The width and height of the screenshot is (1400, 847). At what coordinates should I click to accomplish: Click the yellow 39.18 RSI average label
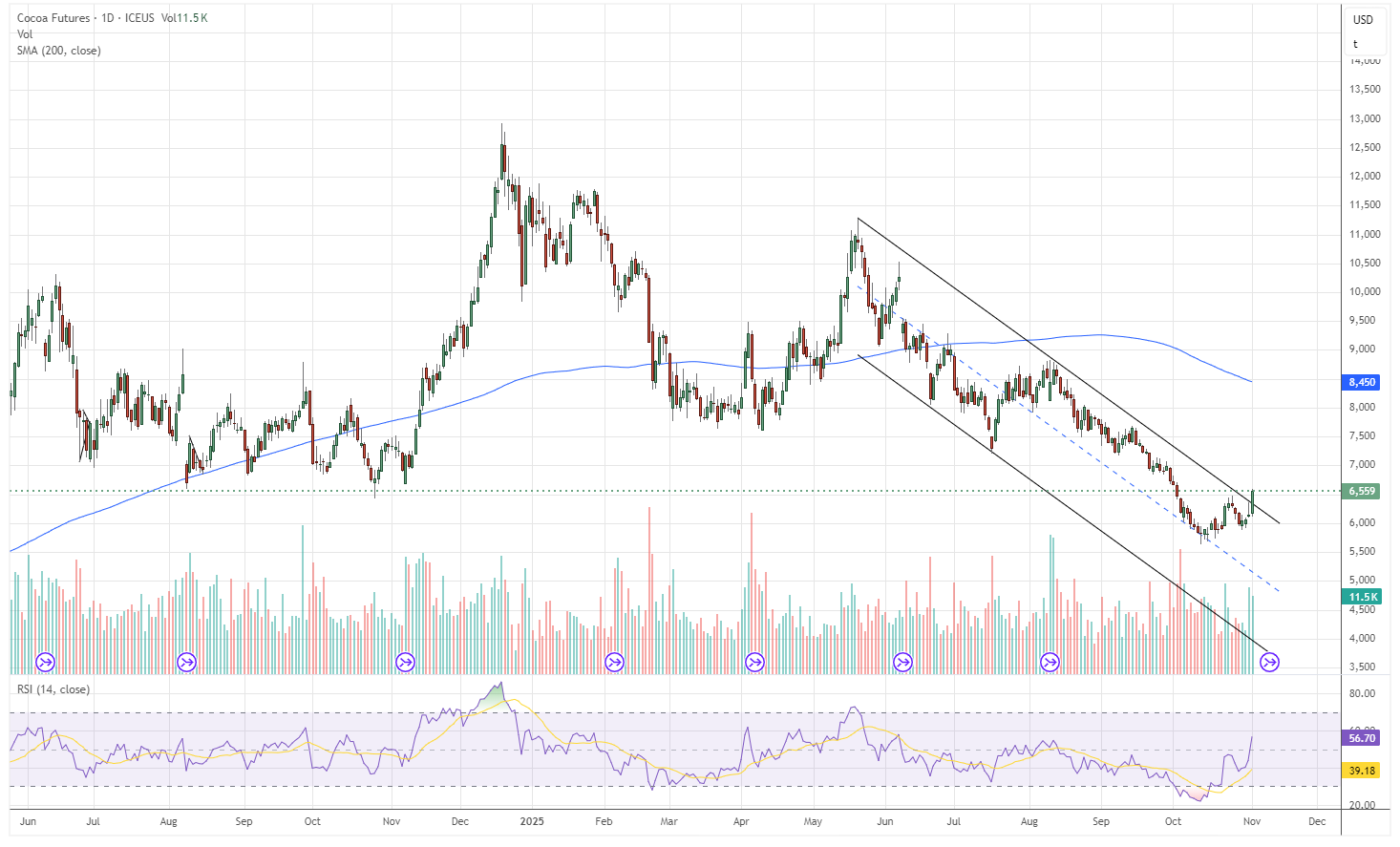coord(1362,771)
